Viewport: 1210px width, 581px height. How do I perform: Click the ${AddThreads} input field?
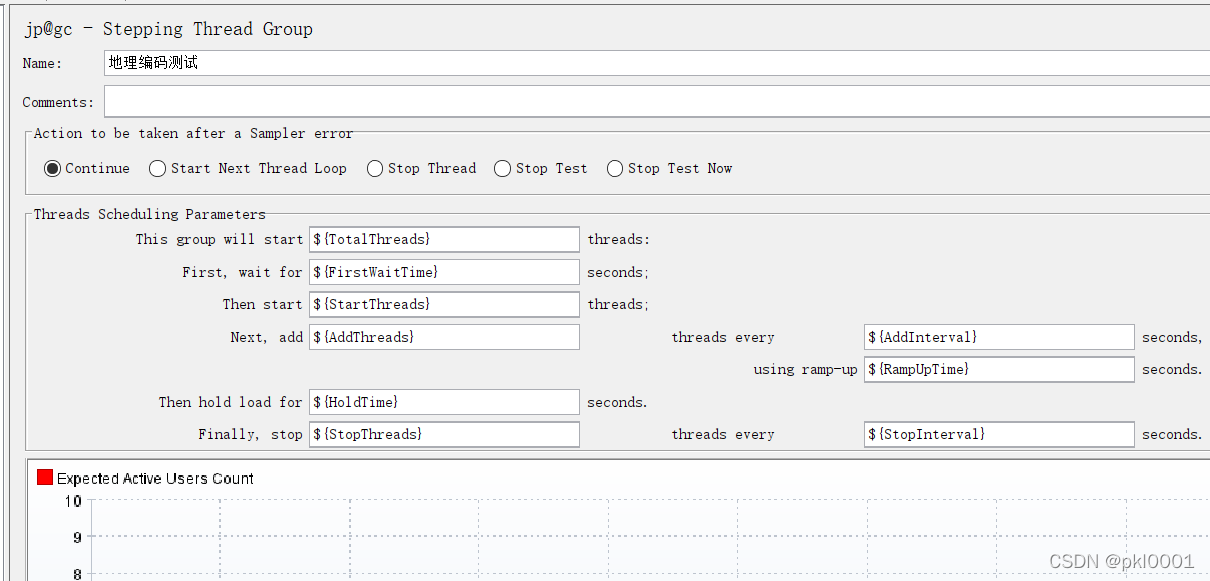click(x=444, y=337)
